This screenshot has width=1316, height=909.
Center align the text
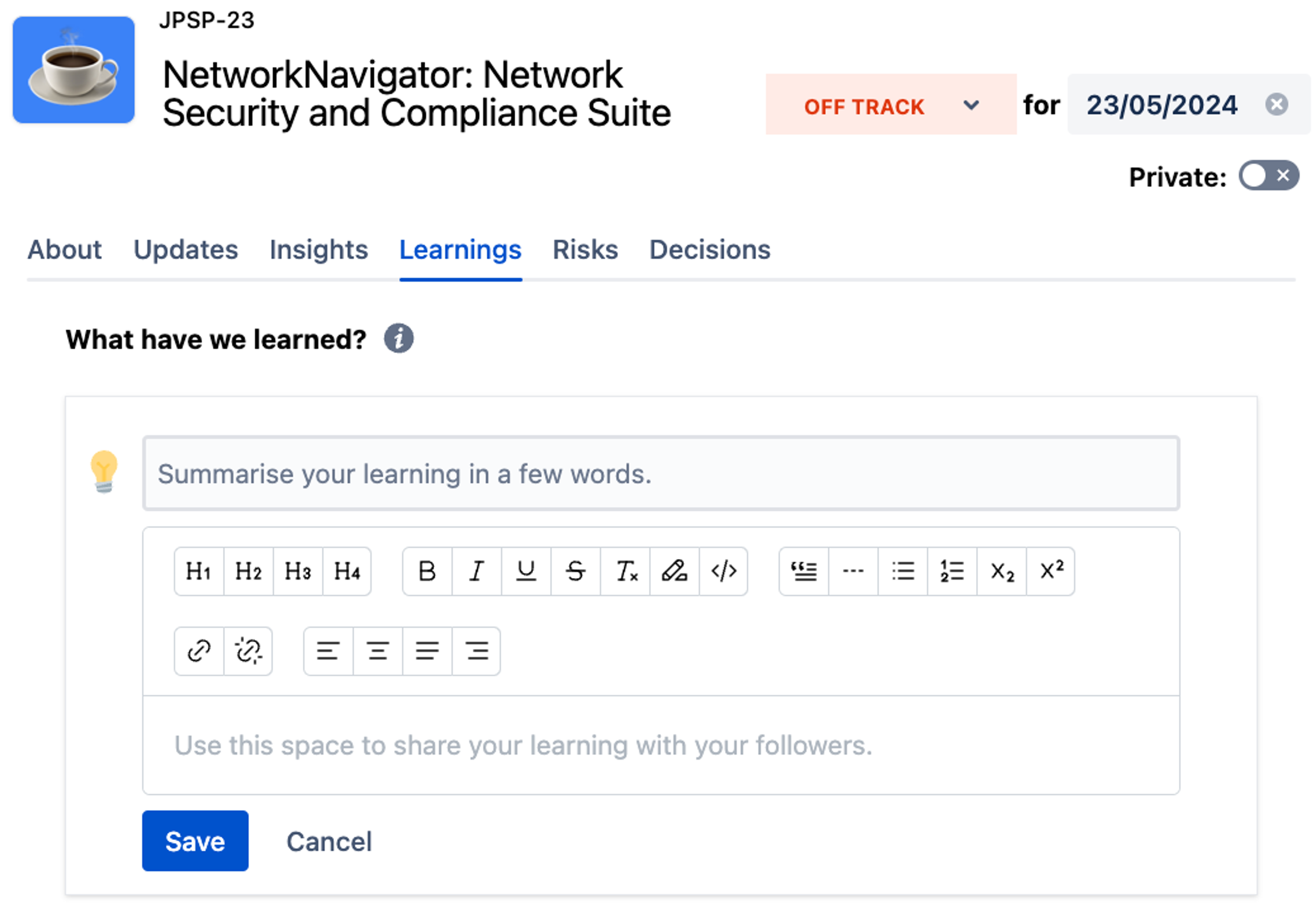(x=378, y=652)
